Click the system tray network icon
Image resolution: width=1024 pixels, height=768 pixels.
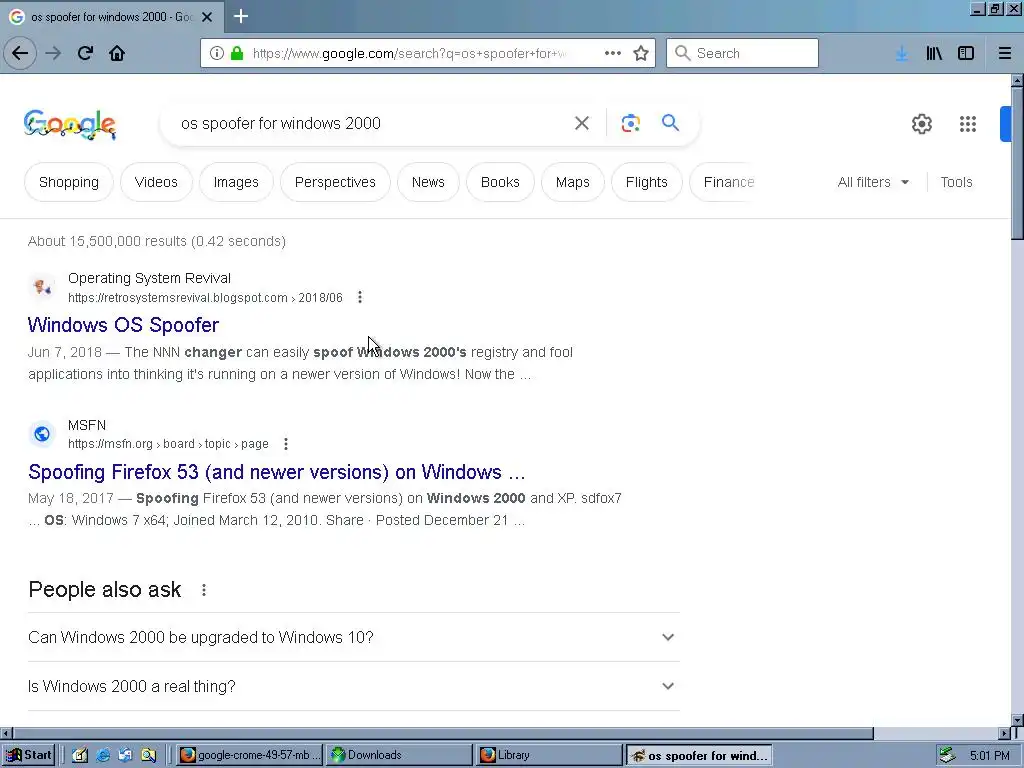948,755
